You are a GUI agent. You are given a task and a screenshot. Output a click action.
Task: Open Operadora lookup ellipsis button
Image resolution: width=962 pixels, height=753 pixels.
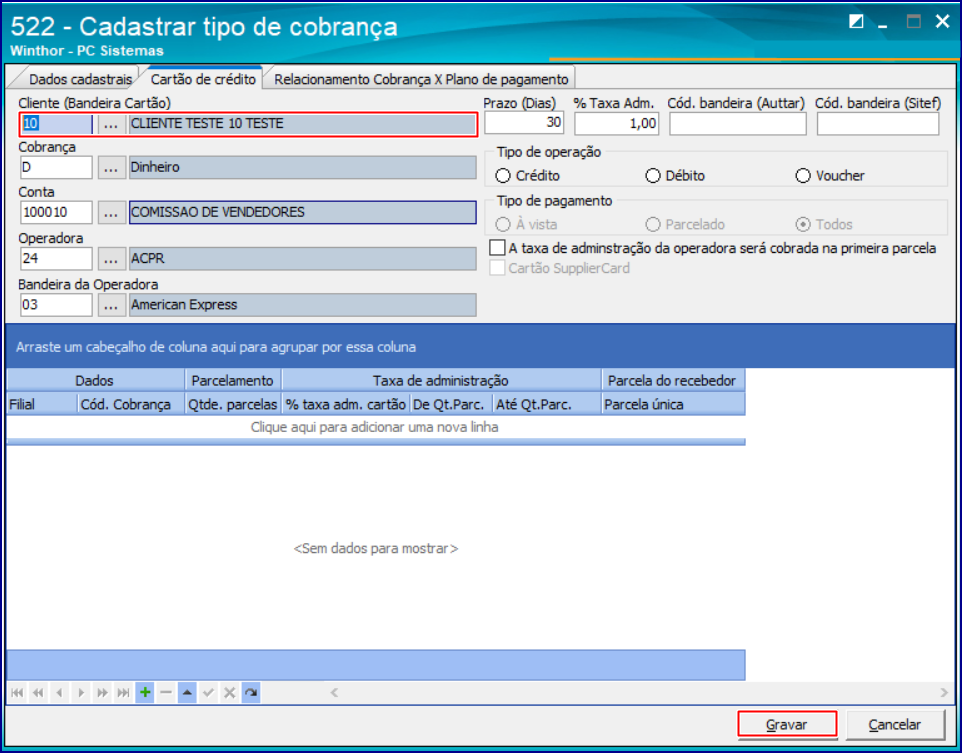[x=111, y=259]
